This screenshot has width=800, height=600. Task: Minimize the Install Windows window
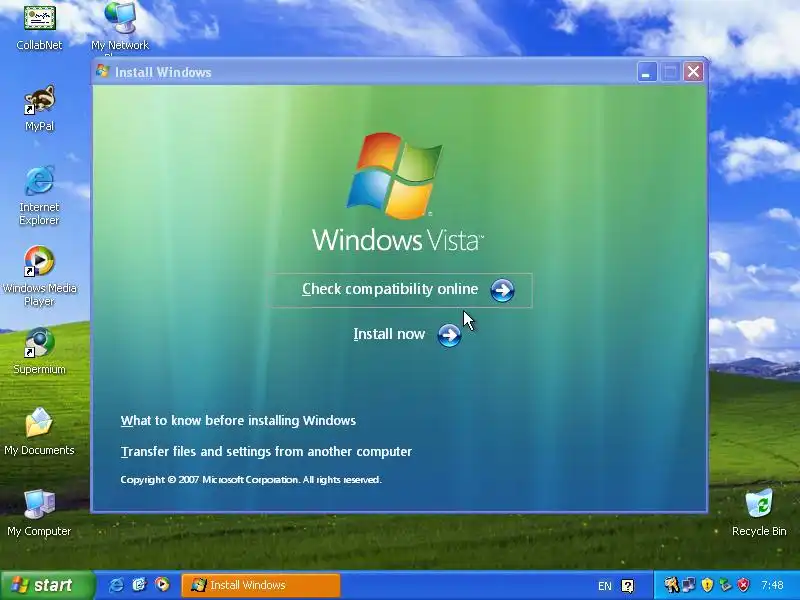point(646,72)
